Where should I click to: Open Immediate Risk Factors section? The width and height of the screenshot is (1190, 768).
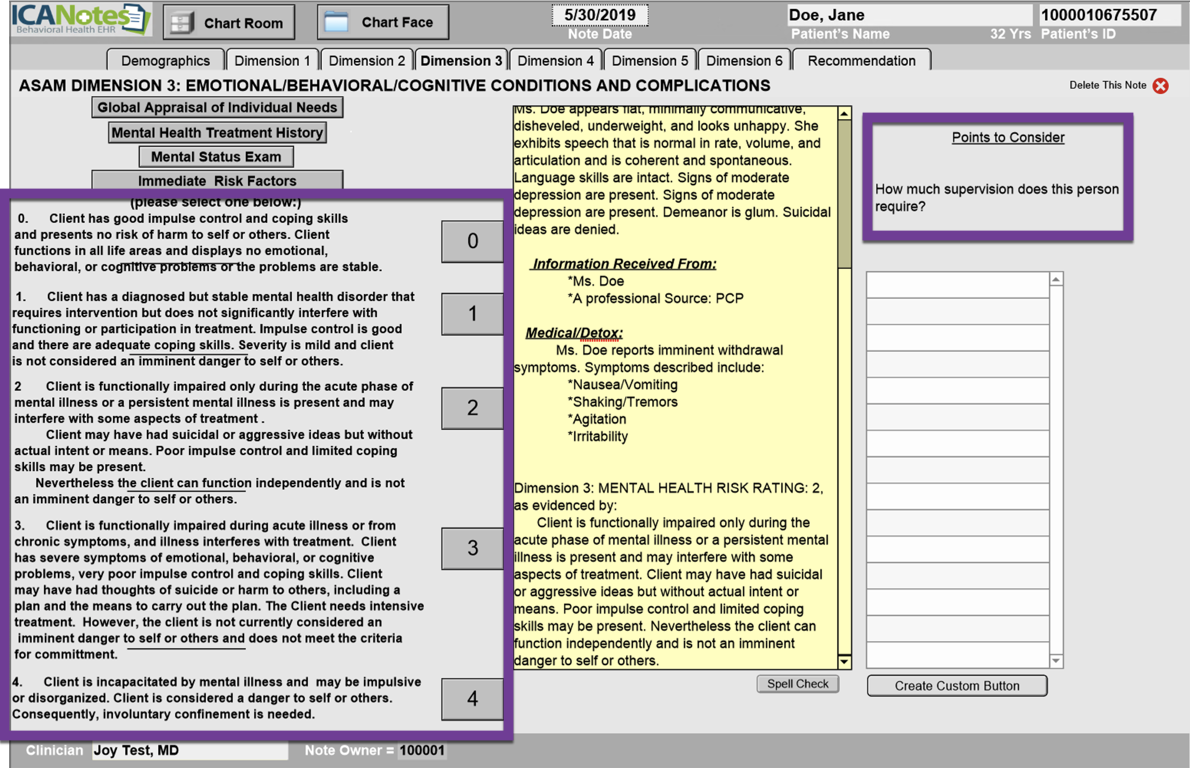[x=217, y=181]
